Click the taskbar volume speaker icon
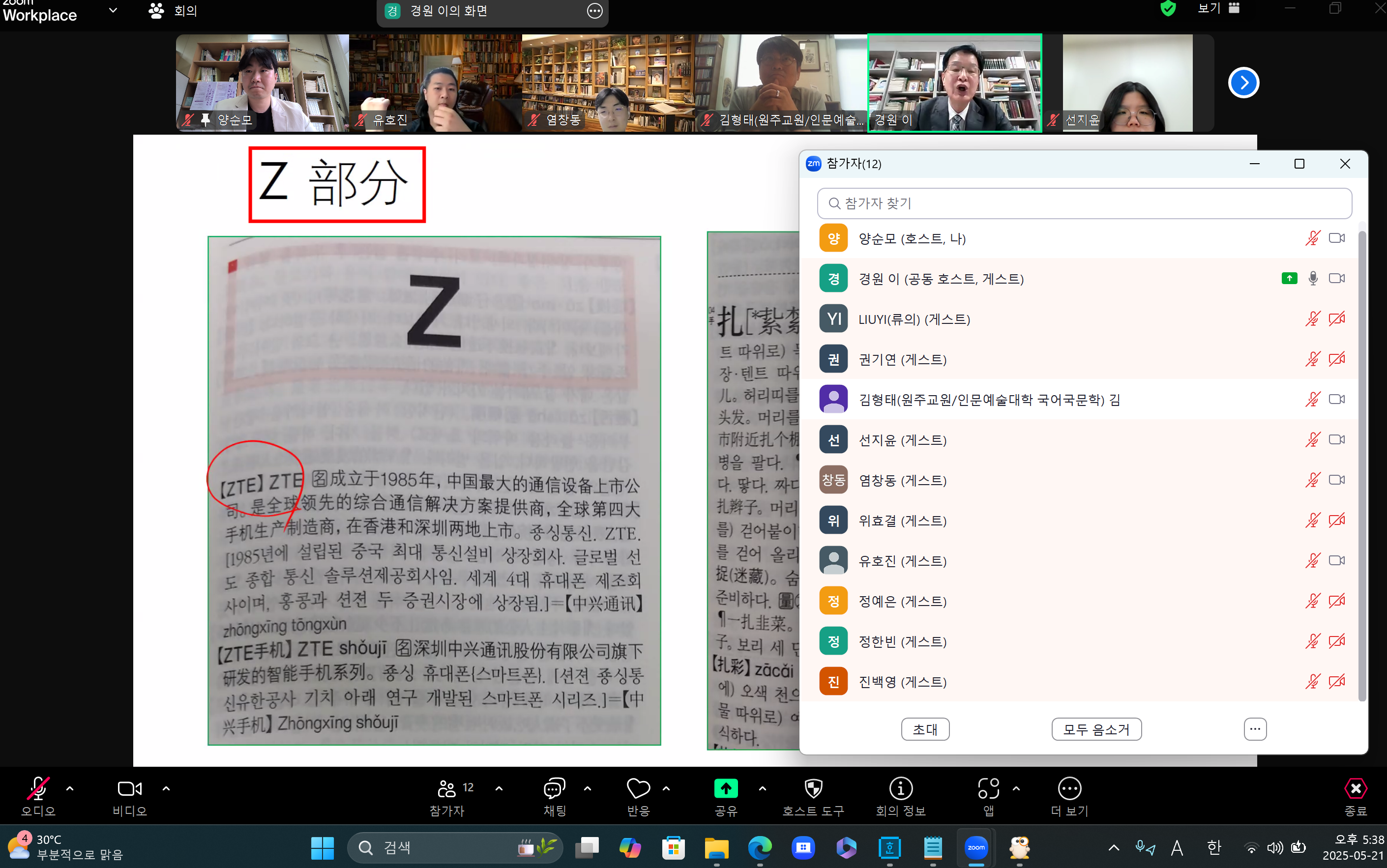The height and width of the screenshot is (868, 1387). pyautogui.click(x=1275, y=847)
